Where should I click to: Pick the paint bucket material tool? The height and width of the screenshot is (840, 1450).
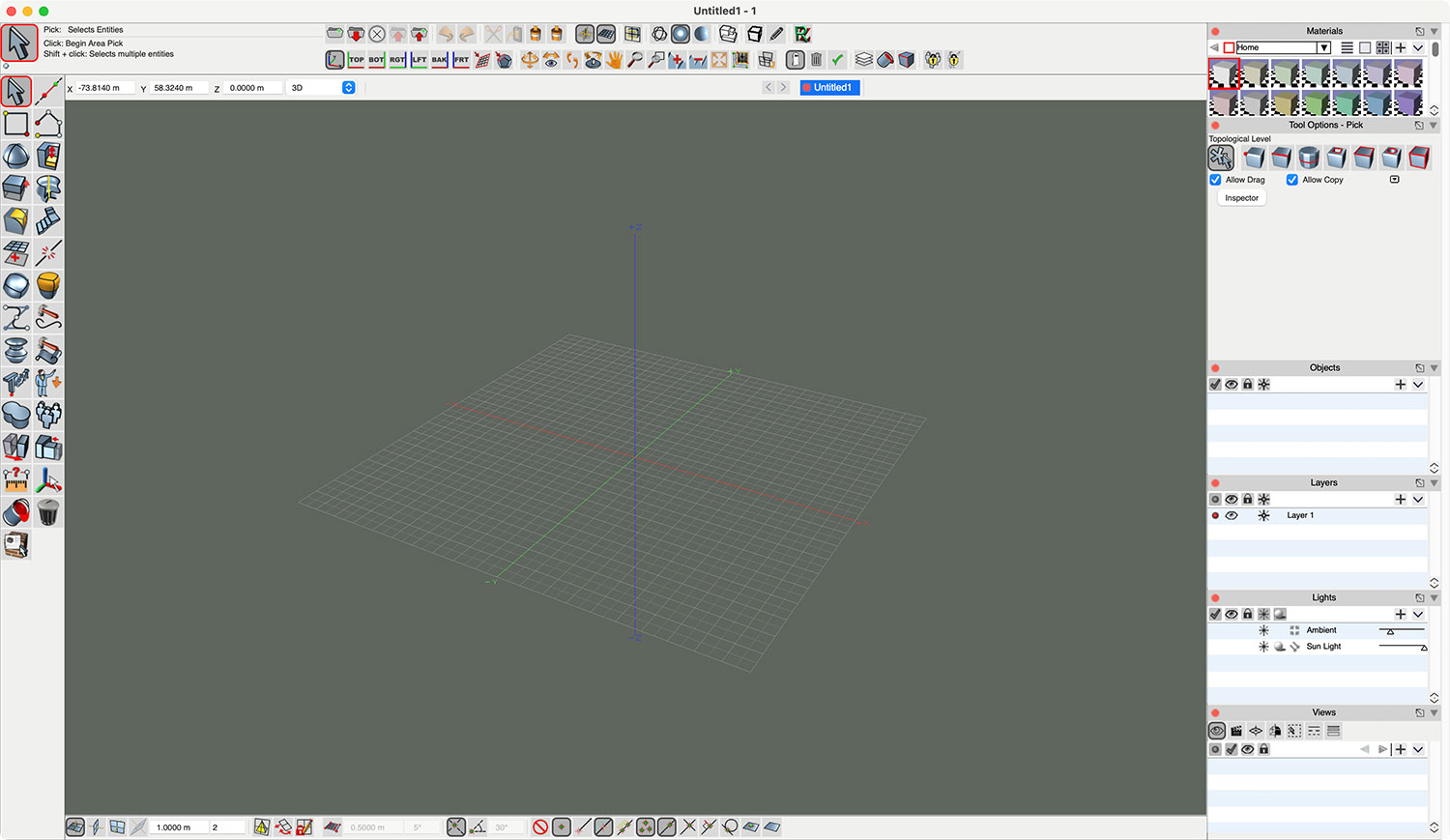pos(16,513)
